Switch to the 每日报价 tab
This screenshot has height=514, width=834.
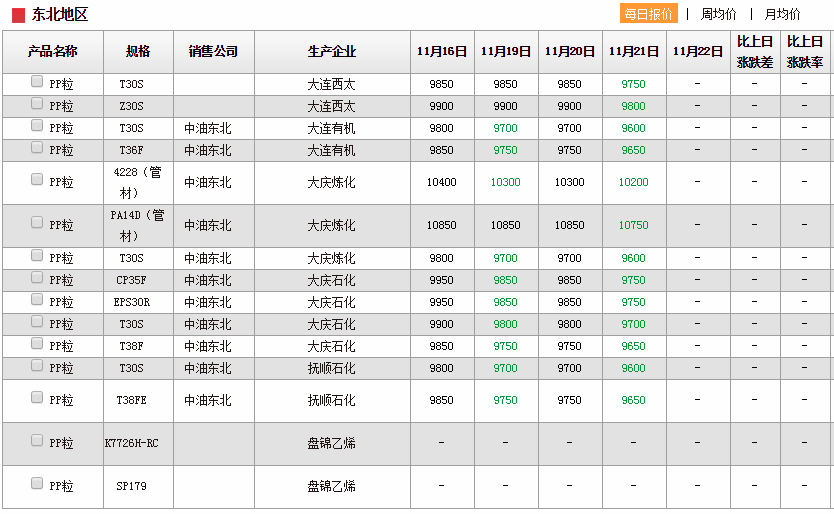click(x=648, y=14)
